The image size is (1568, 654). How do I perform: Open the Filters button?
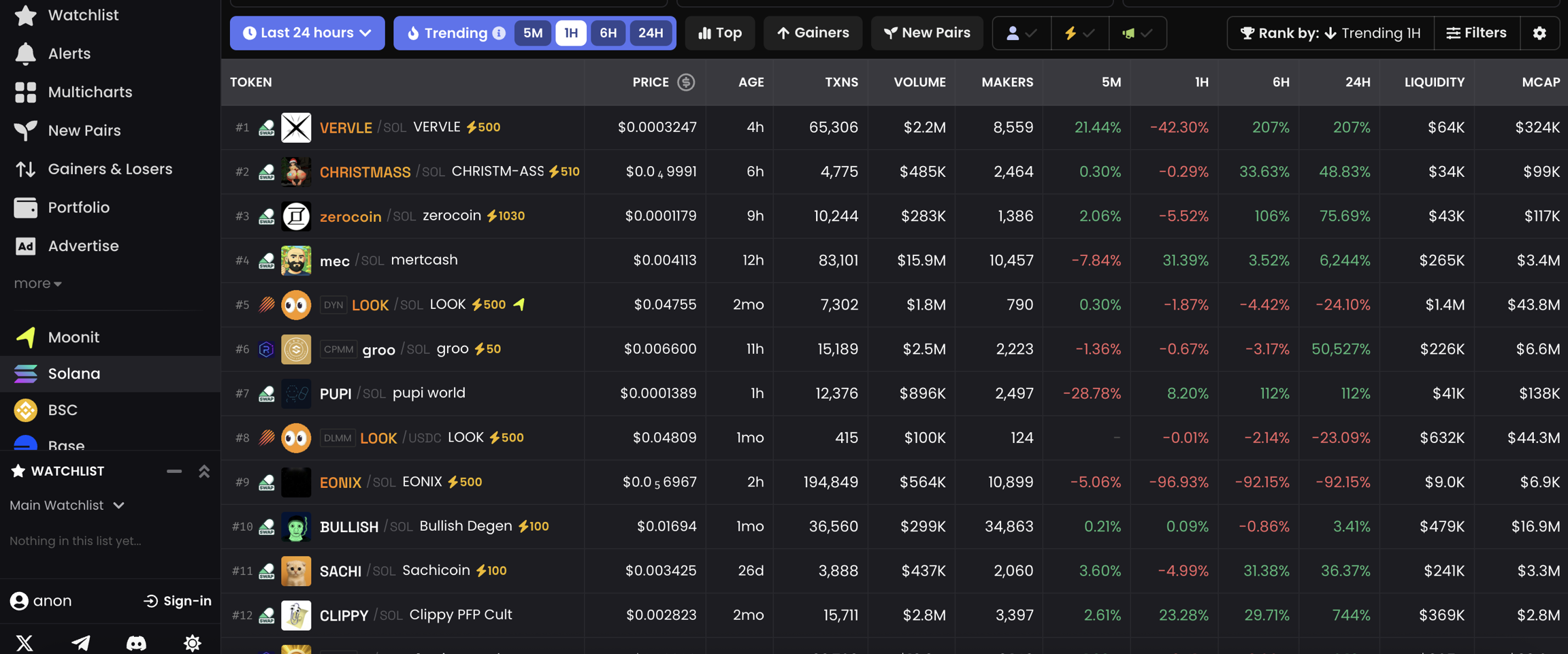pyautogui.click(x=1476, y=33)
